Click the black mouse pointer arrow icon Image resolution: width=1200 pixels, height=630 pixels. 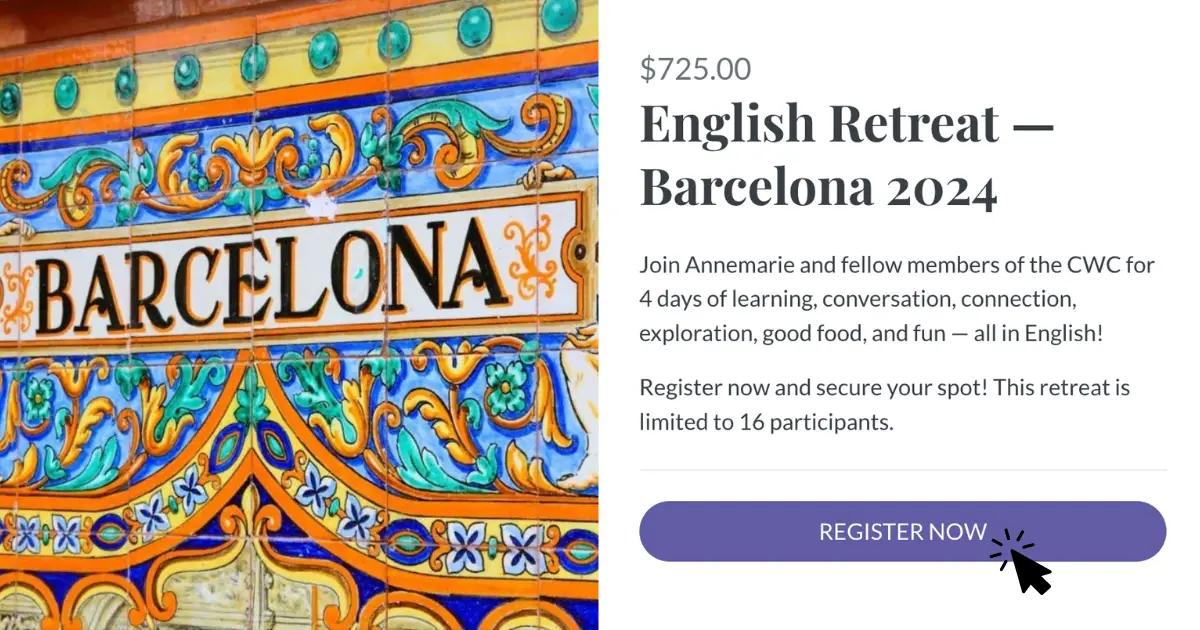[1031, 570]
